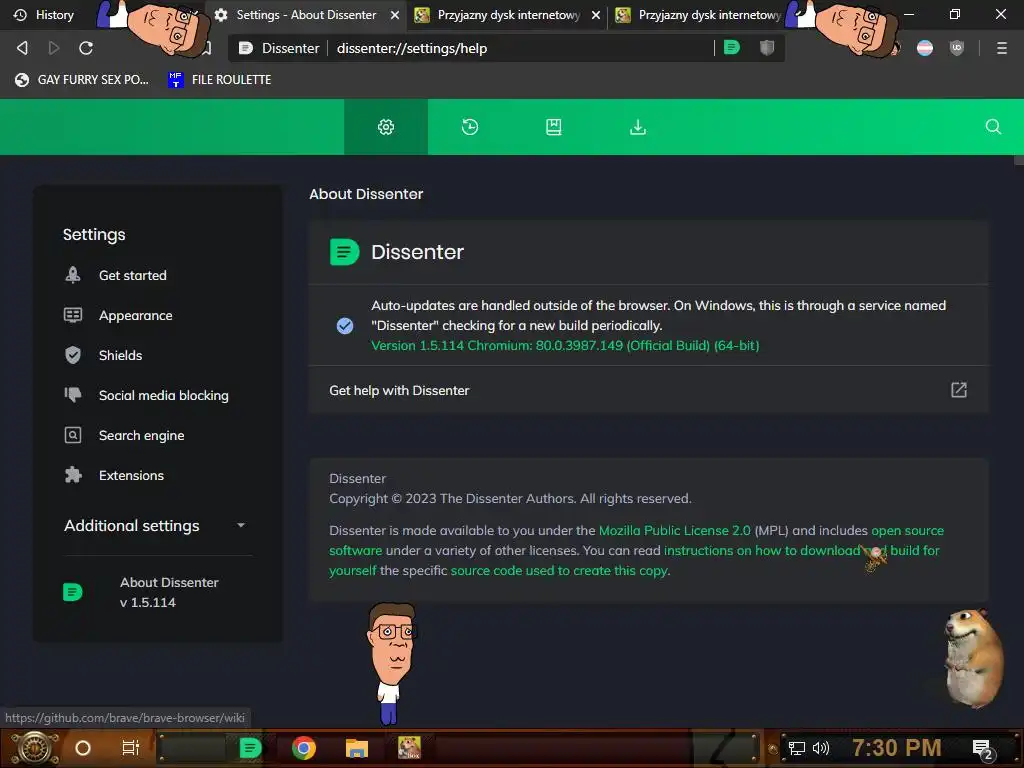Click the settings search magnifier icon
1024x768 pixels.
pos(993,127)
